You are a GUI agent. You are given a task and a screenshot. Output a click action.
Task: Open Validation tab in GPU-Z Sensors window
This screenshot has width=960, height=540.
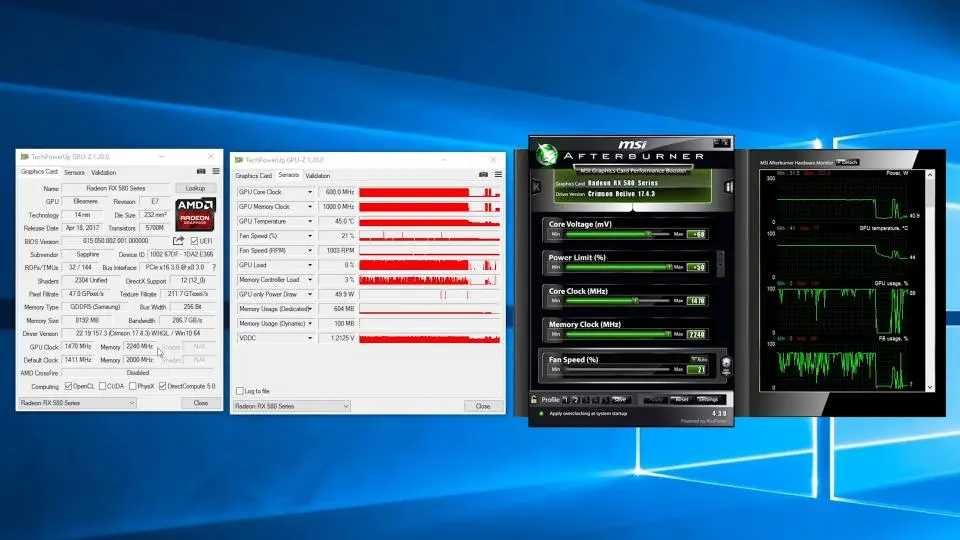[x=318, y=176]
